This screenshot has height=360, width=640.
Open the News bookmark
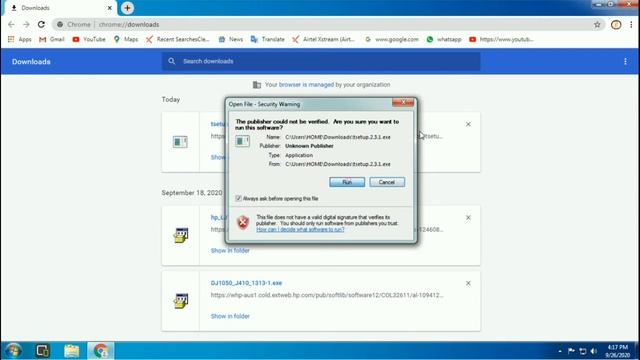click(231, 39)
